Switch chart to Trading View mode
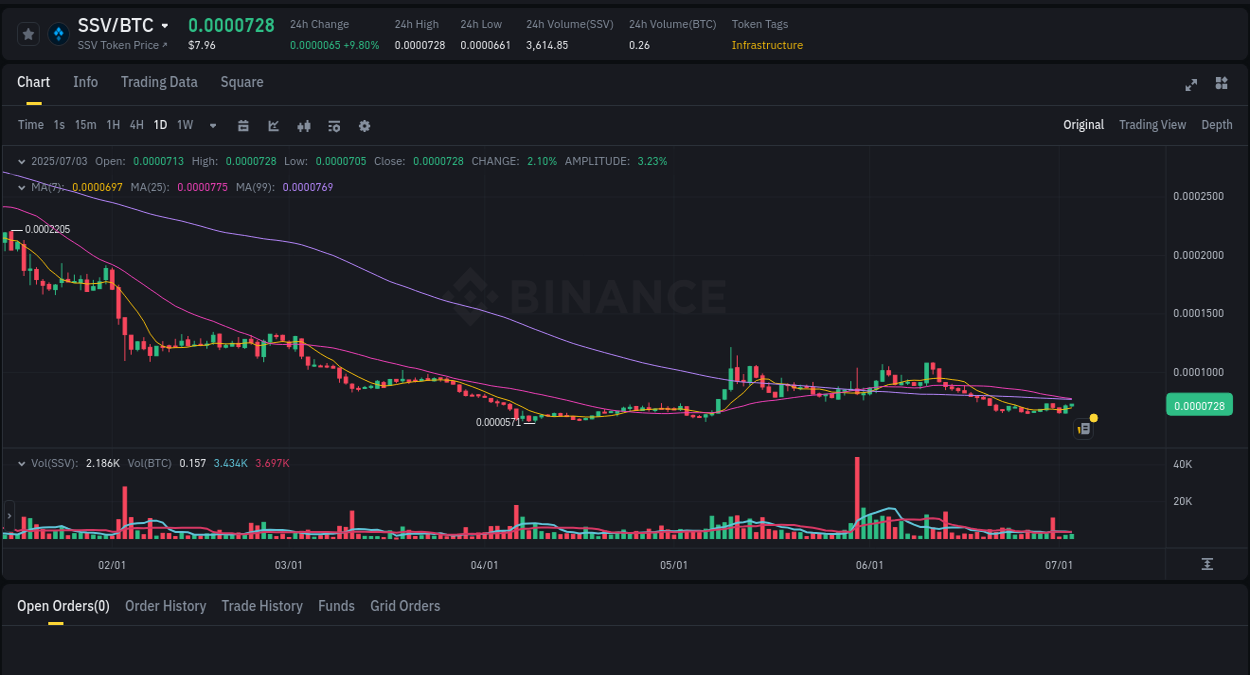The height and width of the screenshot is (675, 1250). point(1152,125)
